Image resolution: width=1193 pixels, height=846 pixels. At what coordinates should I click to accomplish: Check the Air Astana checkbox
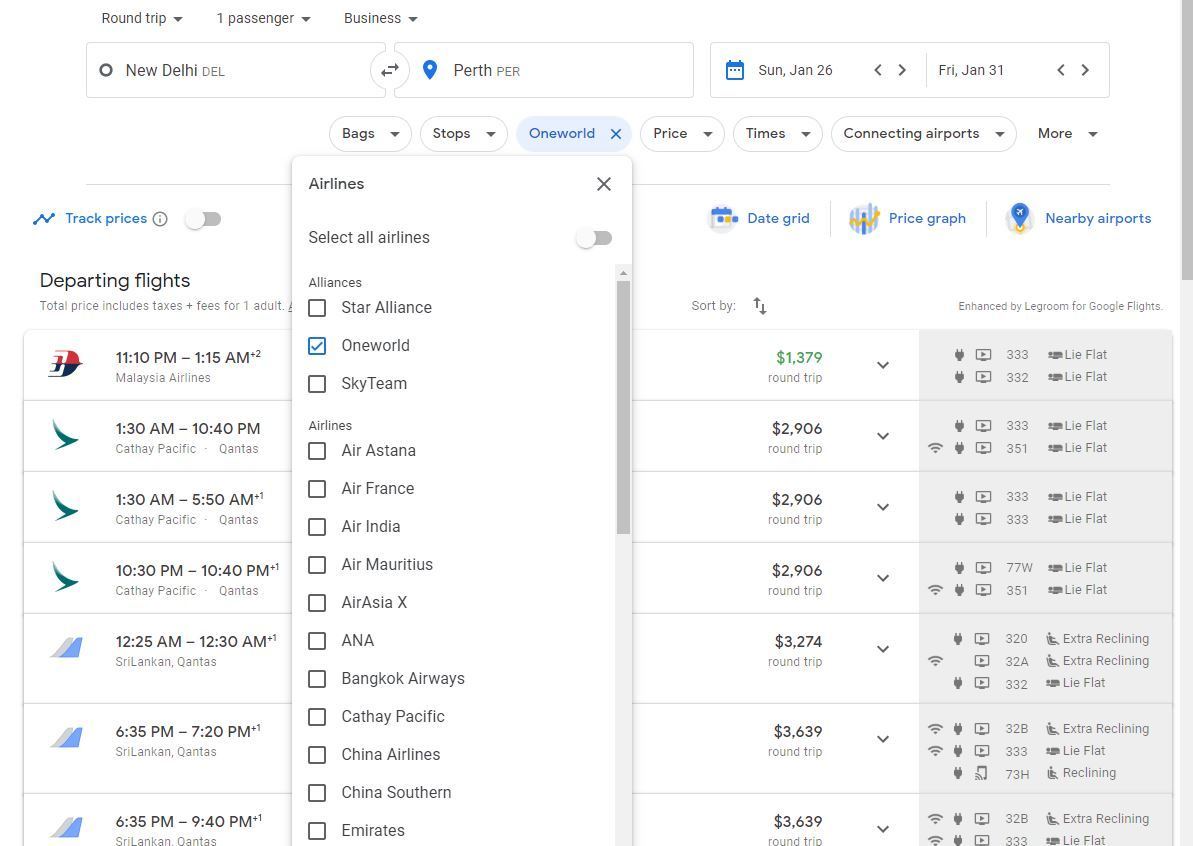pyautogui.click(x=317, y=451)
